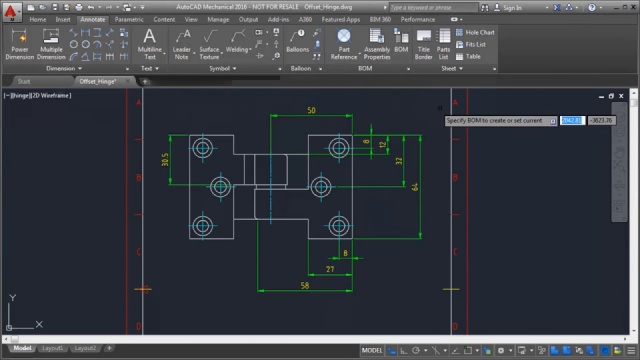Image resolution: width=640 pixels, height=360 pixels.
Task: Switch to the Home ribbon tab
Action: point(38,19)
